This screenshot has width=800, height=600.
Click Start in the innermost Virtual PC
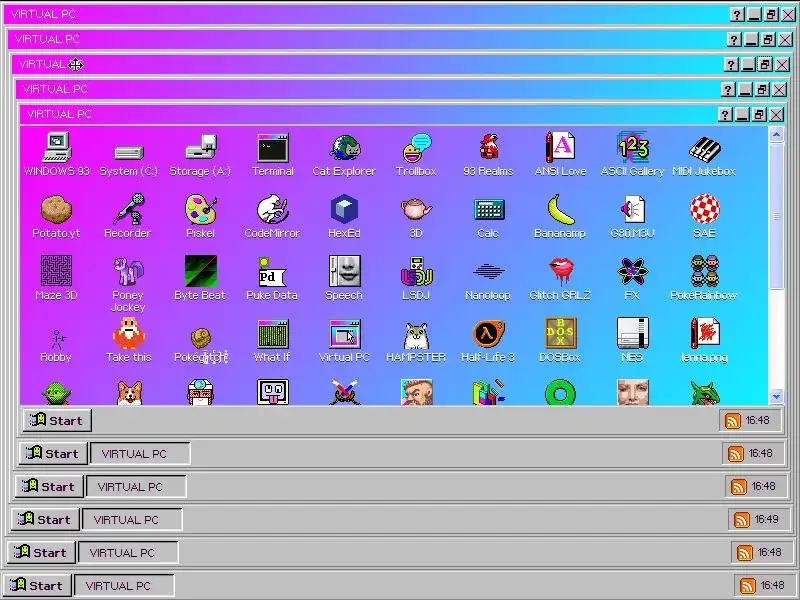point(57,420)
